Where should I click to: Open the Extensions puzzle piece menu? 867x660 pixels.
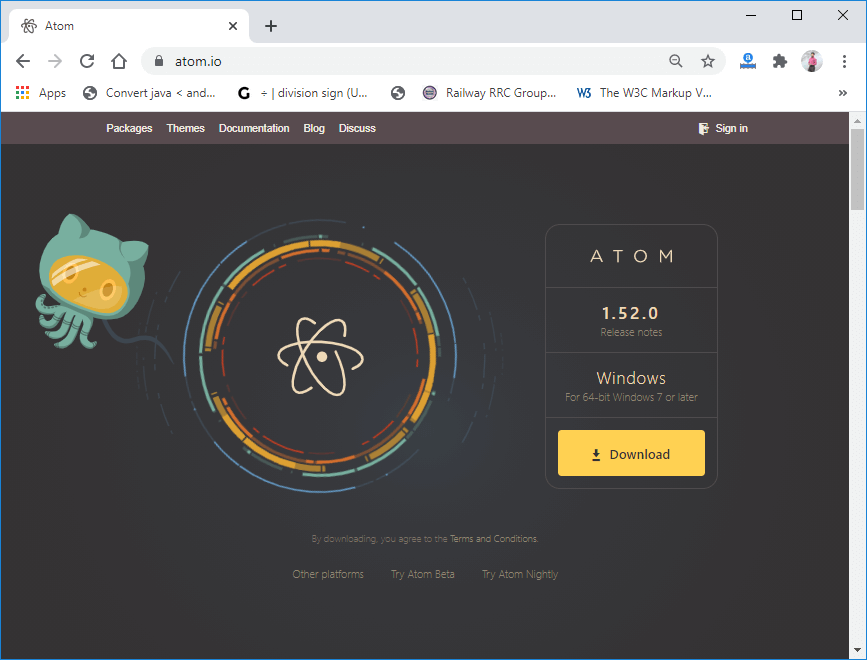tap(780, 61)
